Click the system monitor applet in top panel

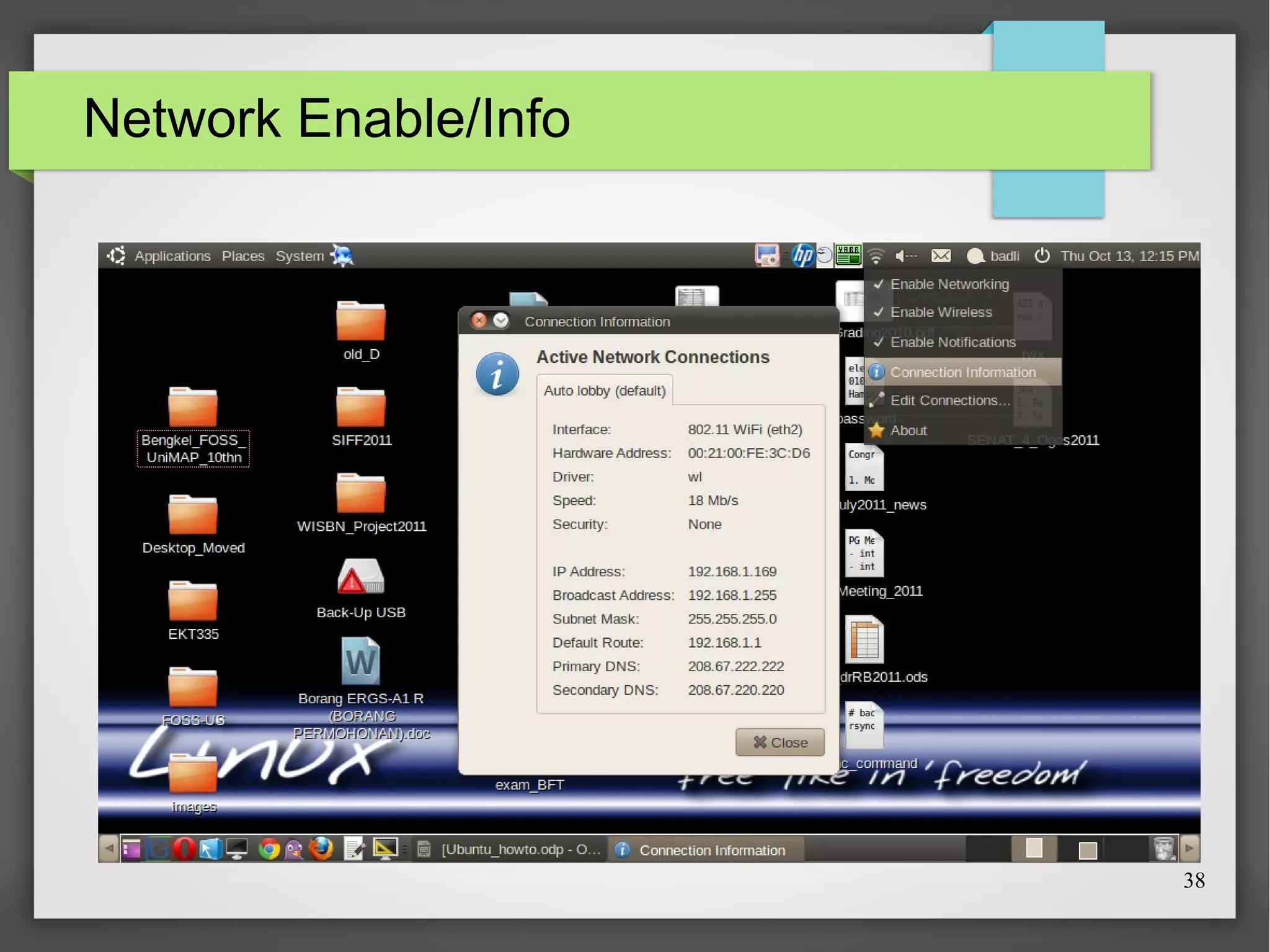point(848,256)
